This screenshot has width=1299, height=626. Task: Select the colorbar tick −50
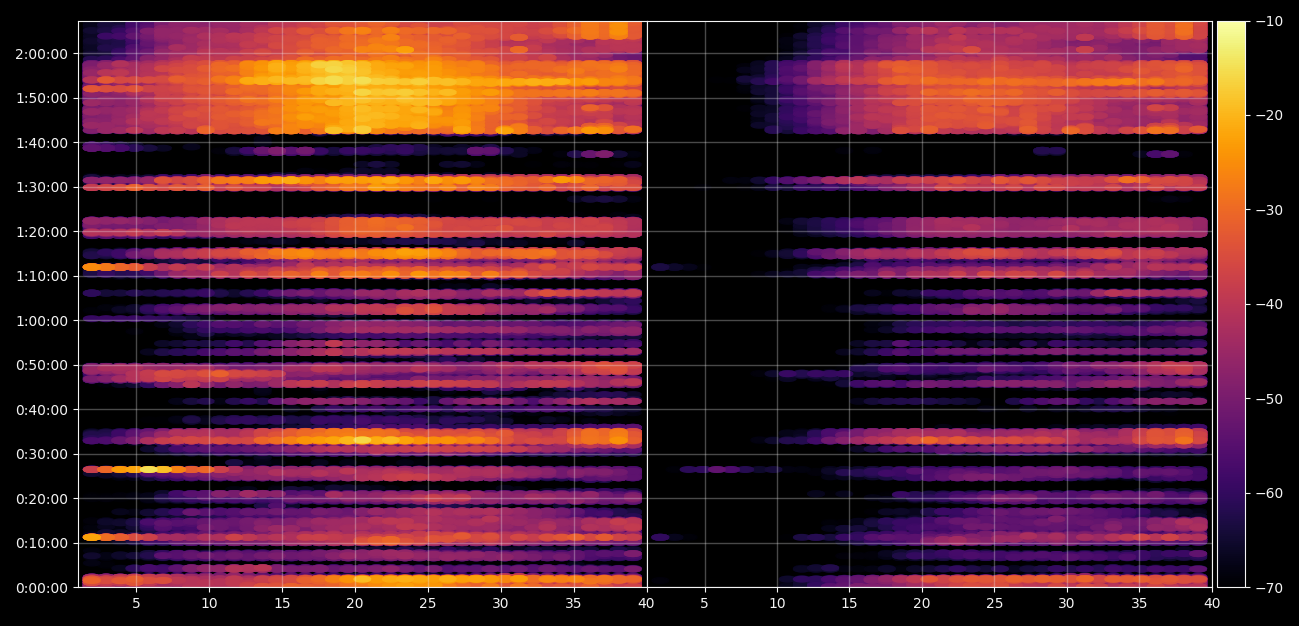tap(1267, 399)
